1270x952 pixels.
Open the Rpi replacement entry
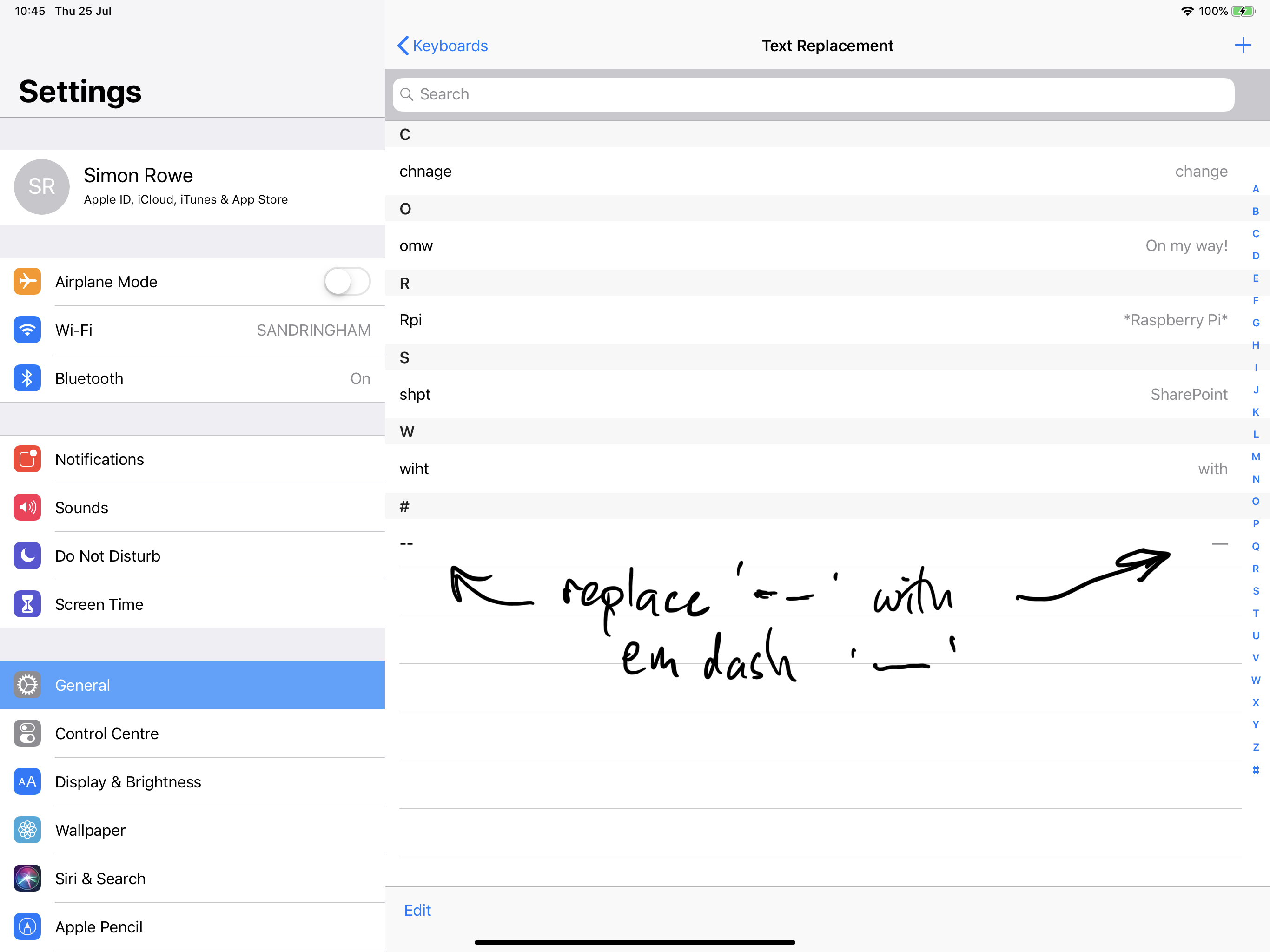(814, 320)
